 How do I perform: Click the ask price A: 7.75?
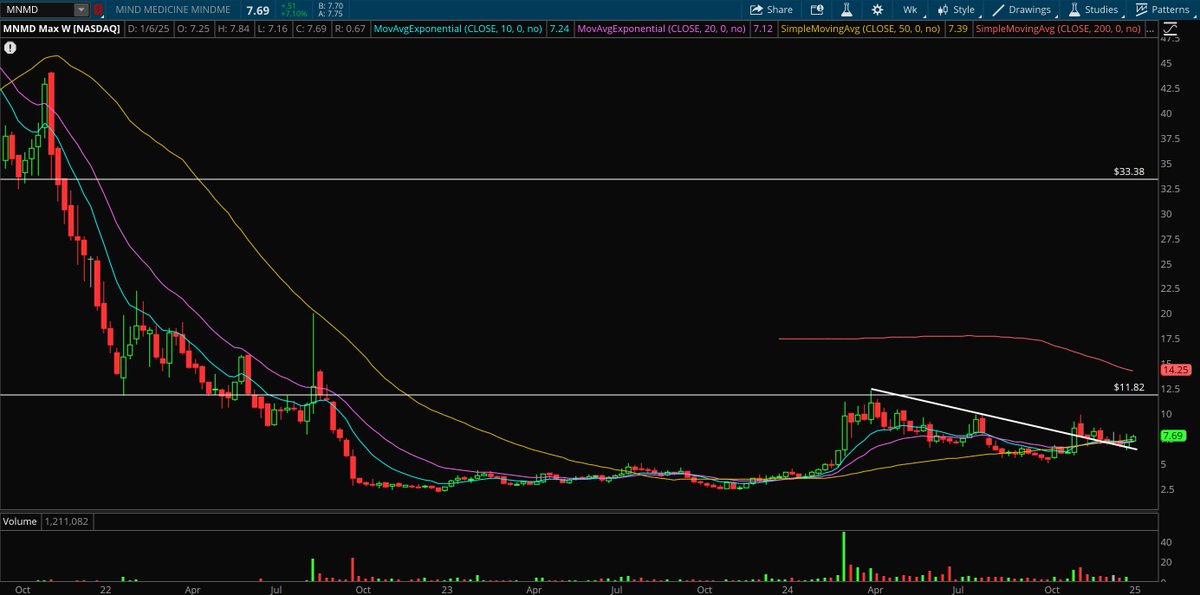click(x=329, y=14)
